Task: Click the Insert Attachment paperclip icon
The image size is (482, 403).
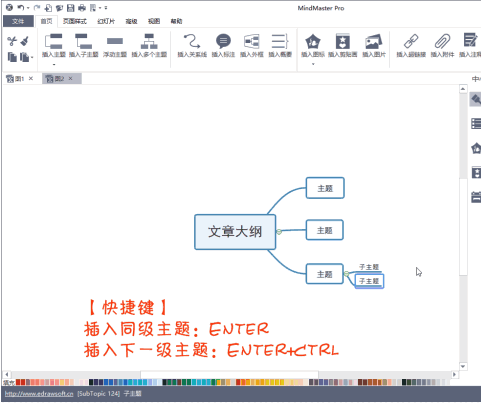Action: pos(442,41)
